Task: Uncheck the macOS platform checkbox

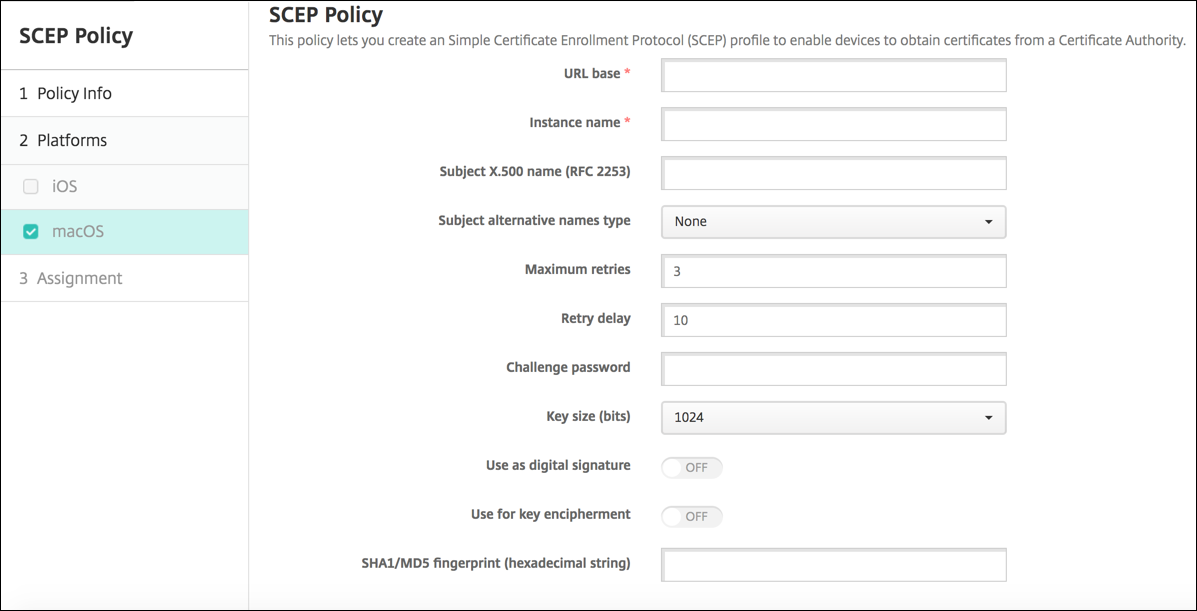Action: pos(31,232)
